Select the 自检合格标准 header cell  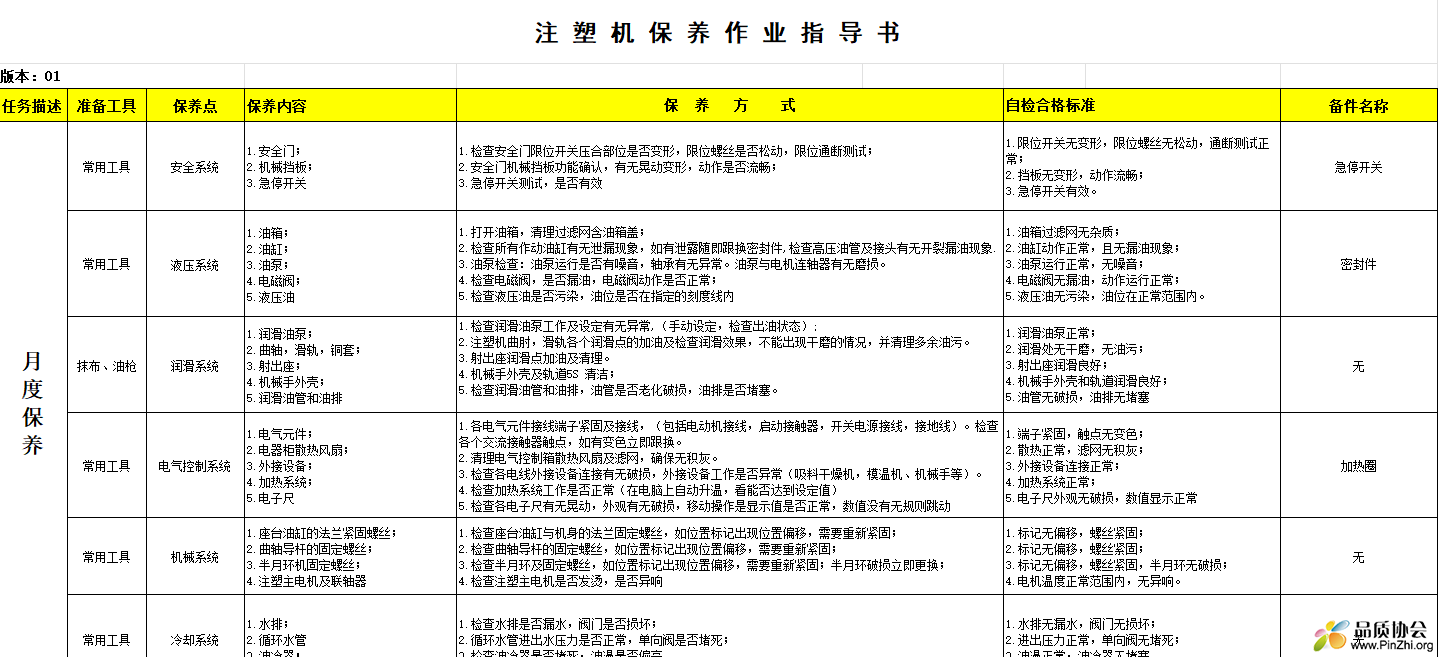[1142, 105]
